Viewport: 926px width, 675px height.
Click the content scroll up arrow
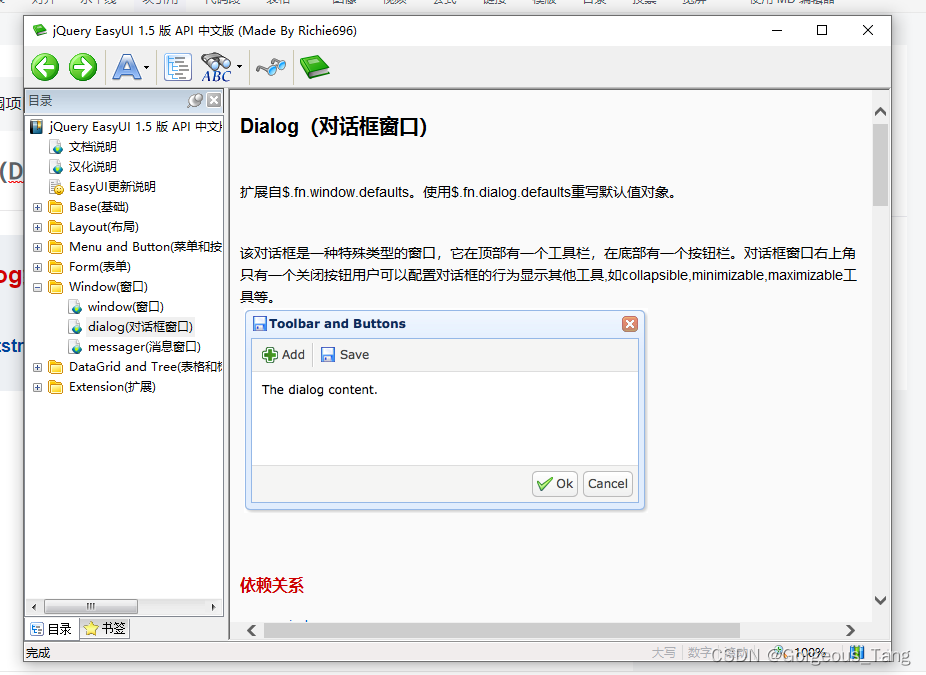coord(880,112)
